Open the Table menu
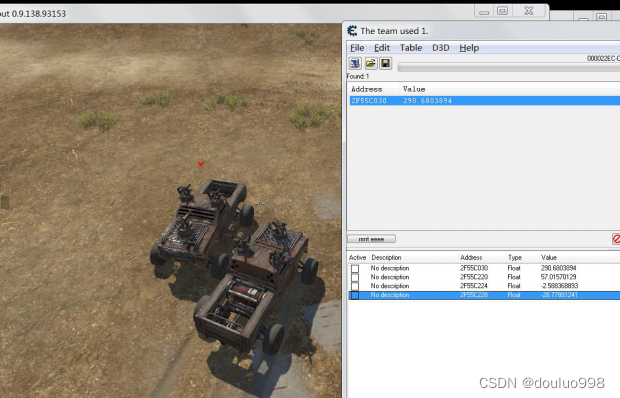Viewport: 620px width, 398px height. 411,48
